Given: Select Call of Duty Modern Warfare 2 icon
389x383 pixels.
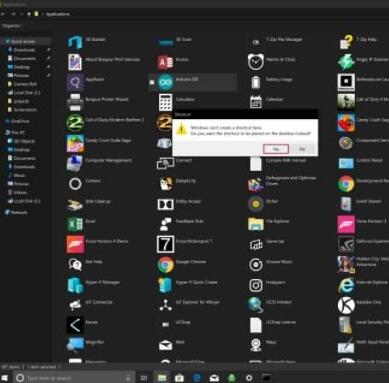Looking at the screenshot, I should pos(75,123).
